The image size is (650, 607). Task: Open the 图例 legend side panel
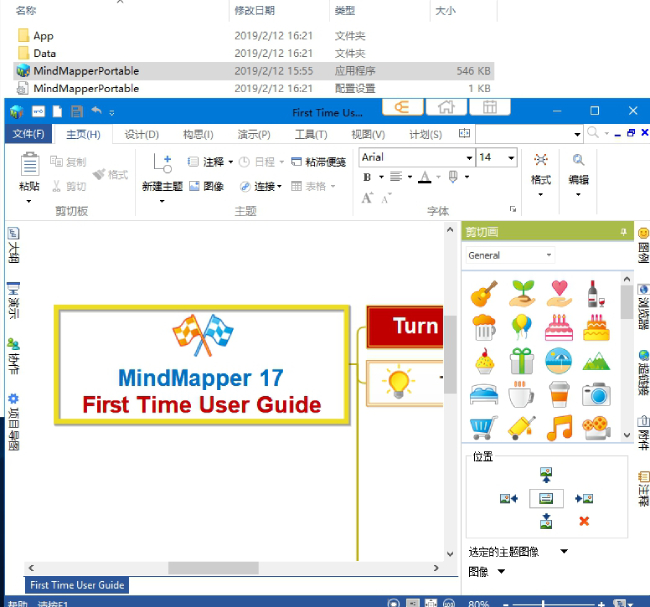point(643,245)
